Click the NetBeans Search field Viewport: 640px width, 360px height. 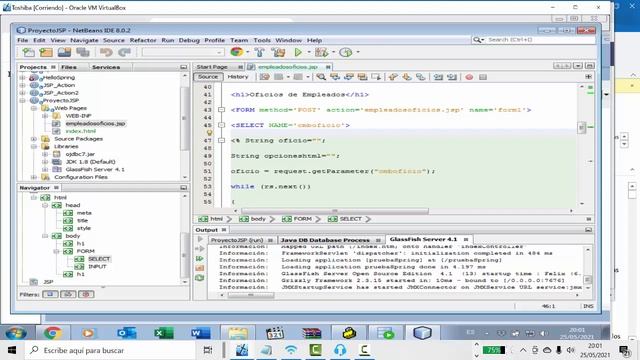tap(539, 40)
